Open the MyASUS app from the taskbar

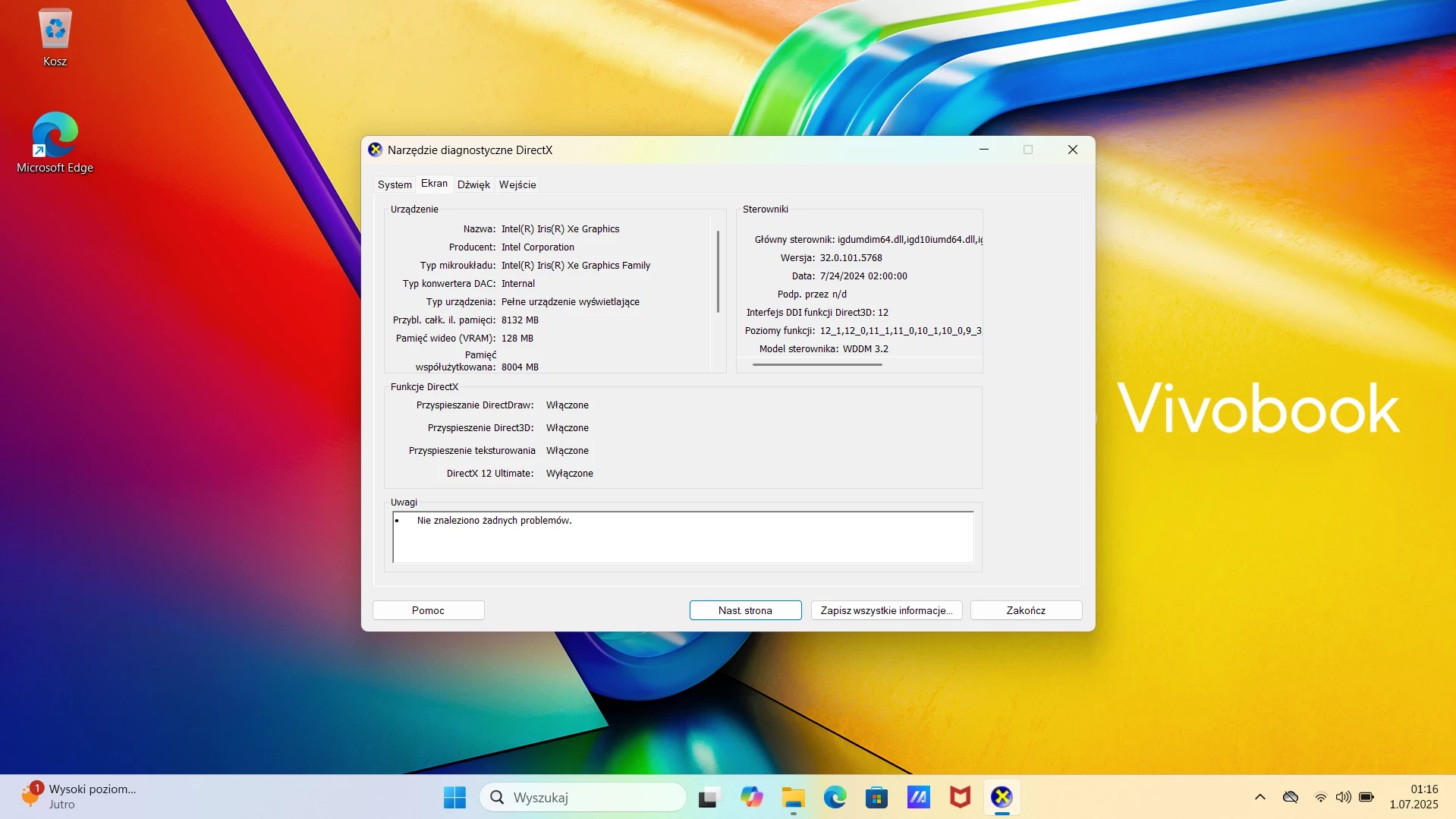918,797
